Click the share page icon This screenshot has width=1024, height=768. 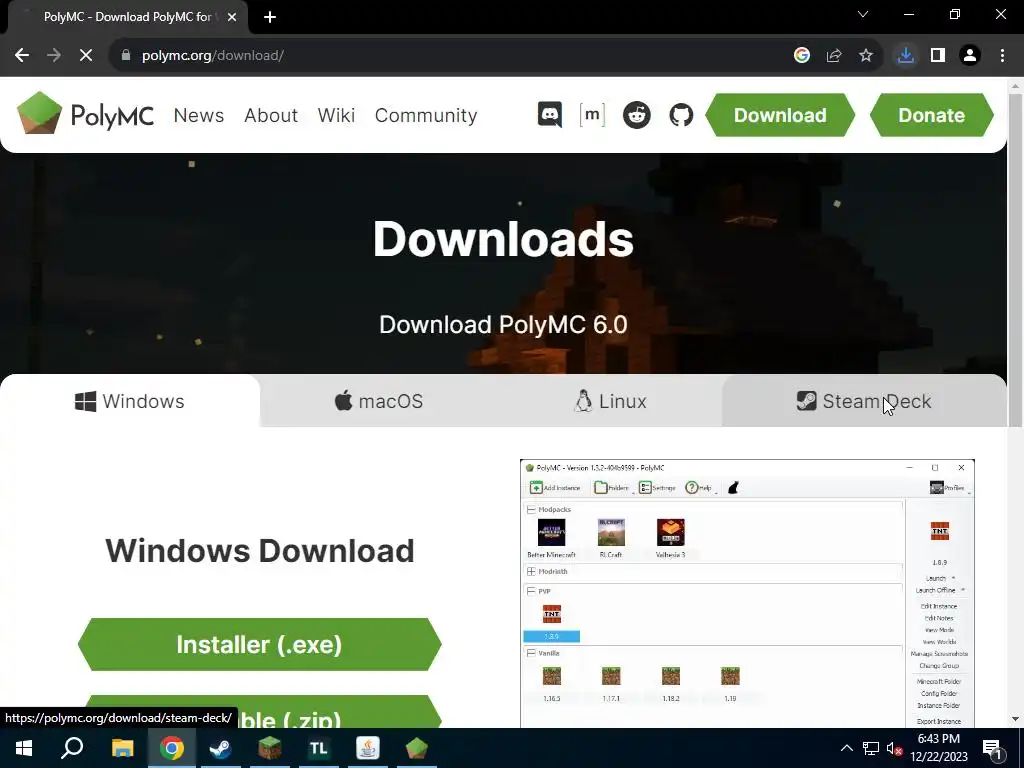tap(834, 56)
